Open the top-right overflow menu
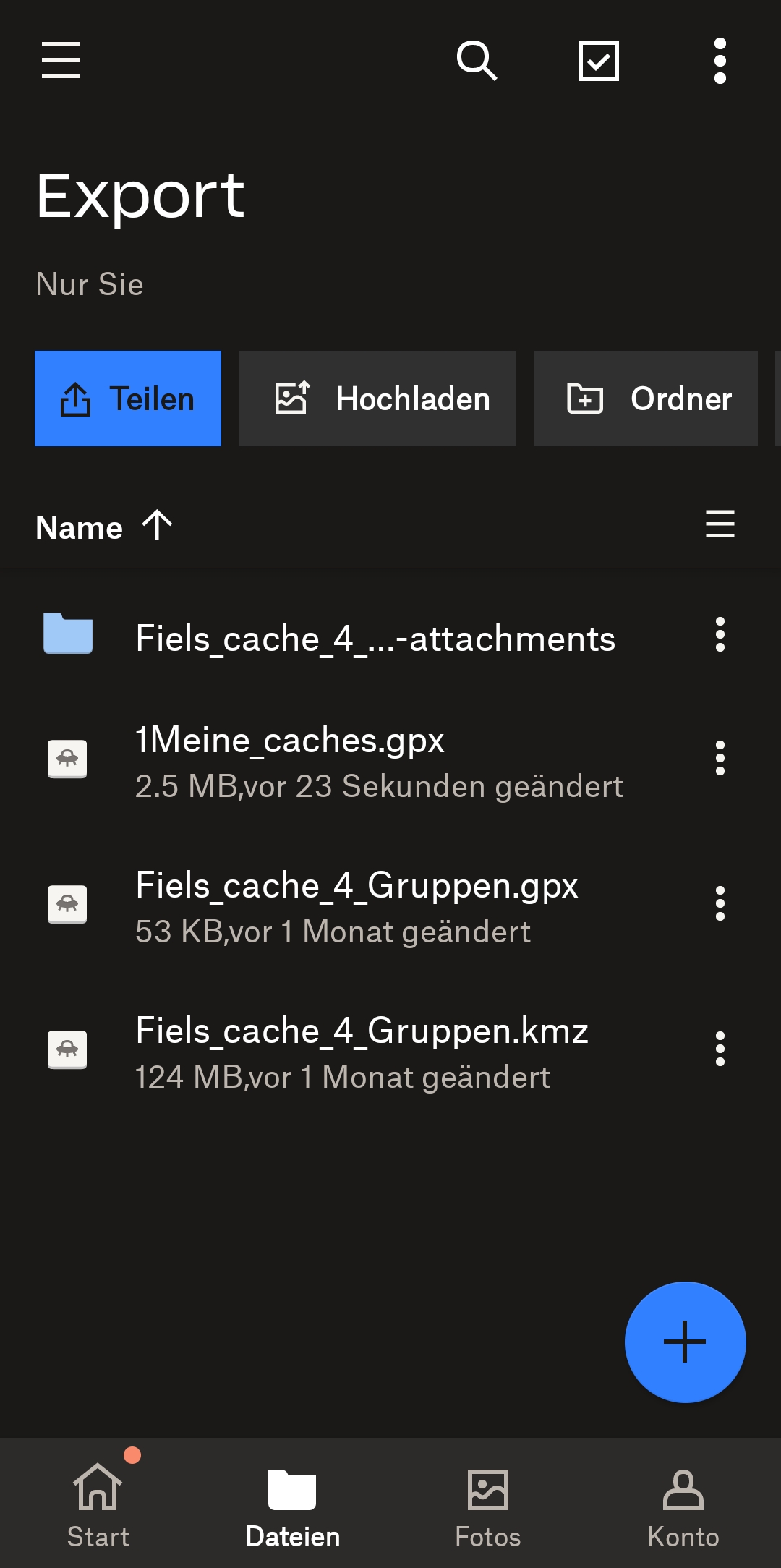This screenshot has height=1568, width=781. (x=720, y=60)
